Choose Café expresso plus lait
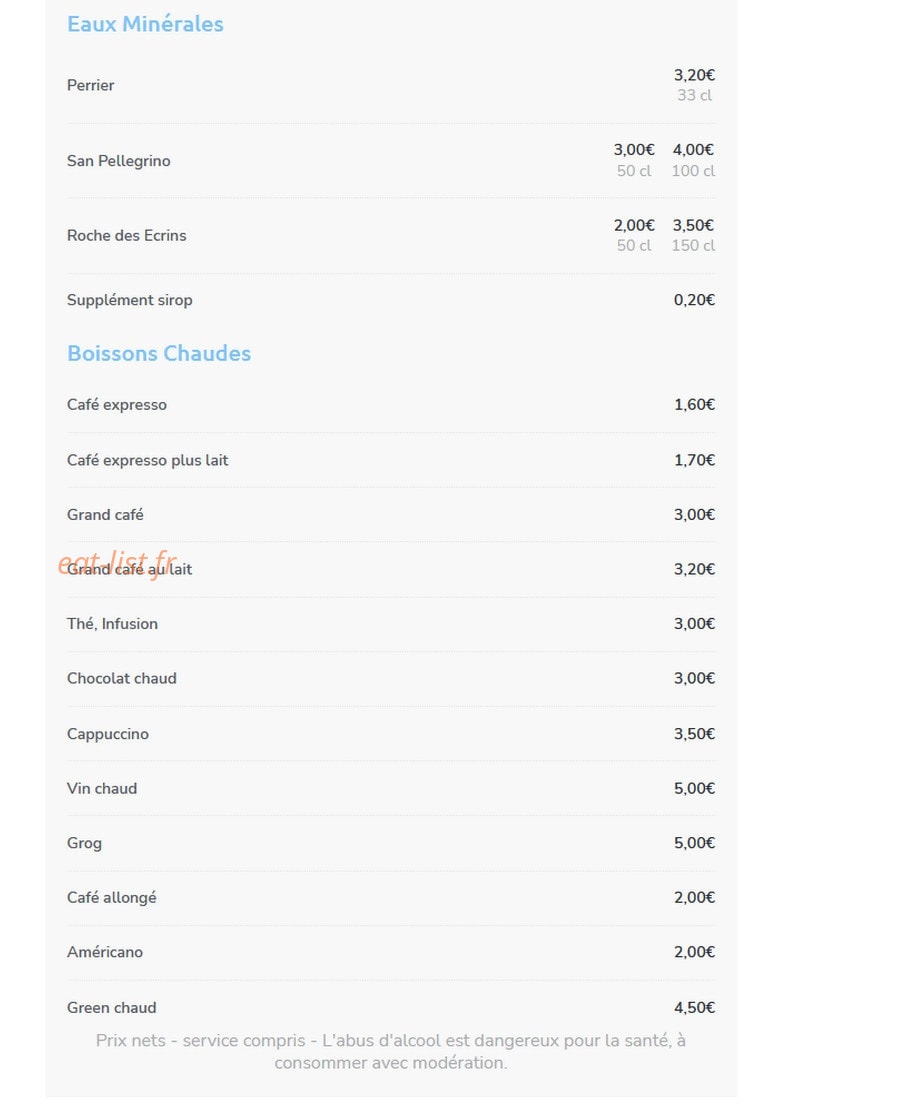Screen dimensions: 899x1119 click(391, 460)
